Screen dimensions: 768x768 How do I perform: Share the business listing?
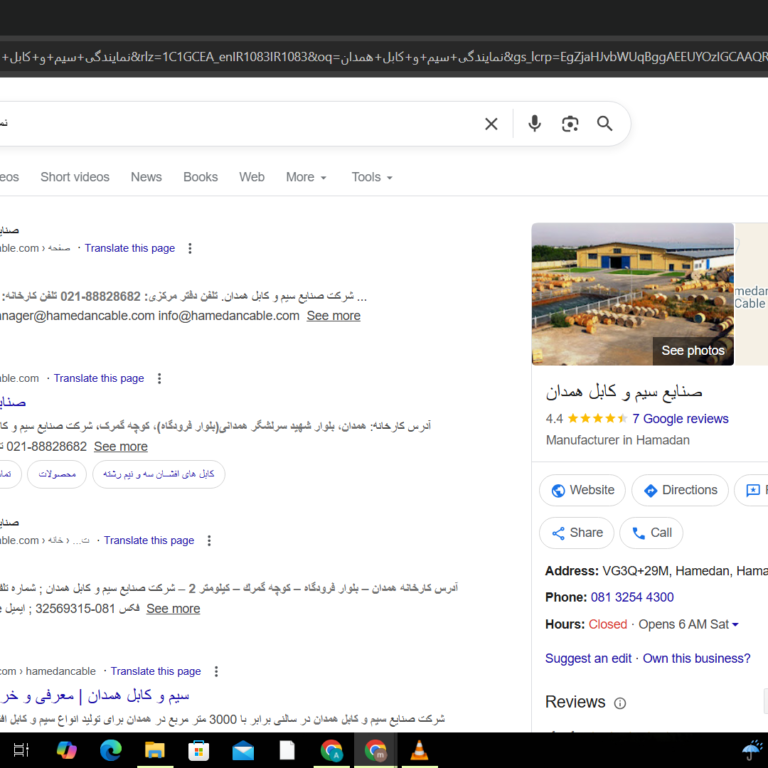click(x=576, y=533)
